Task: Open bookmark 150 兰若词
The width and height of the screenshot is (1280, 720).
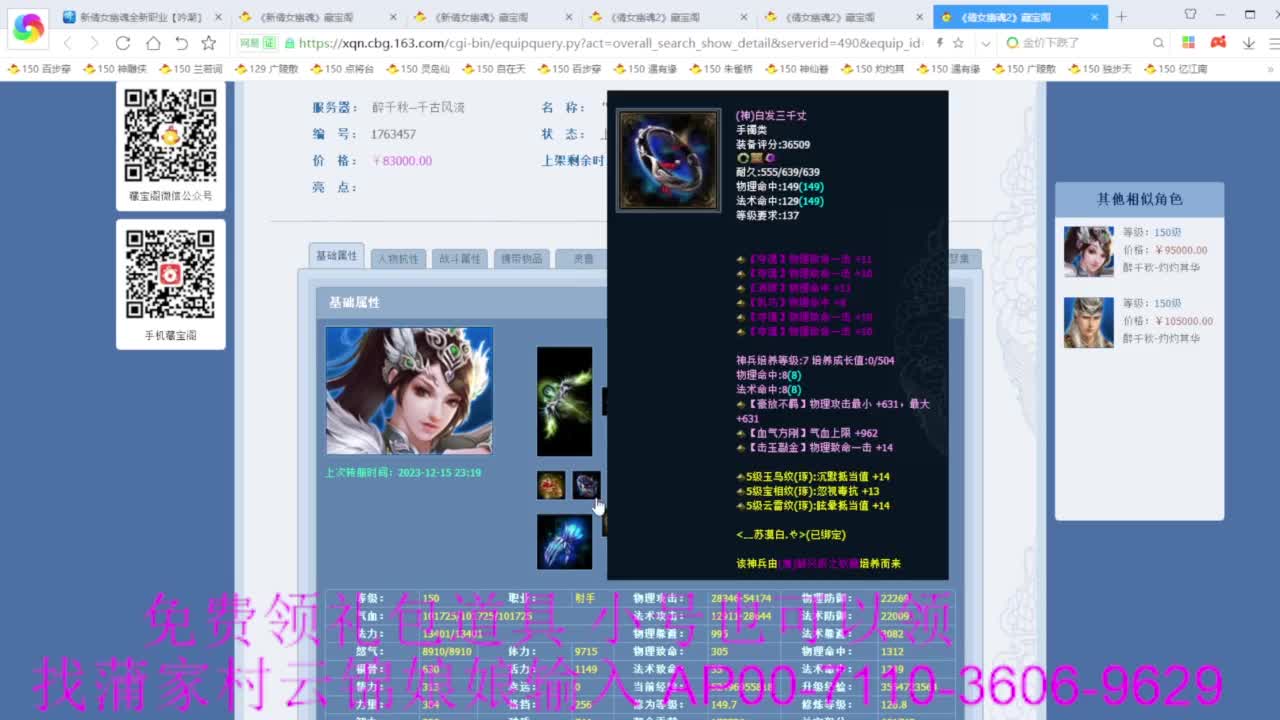Action: (189, 69)
